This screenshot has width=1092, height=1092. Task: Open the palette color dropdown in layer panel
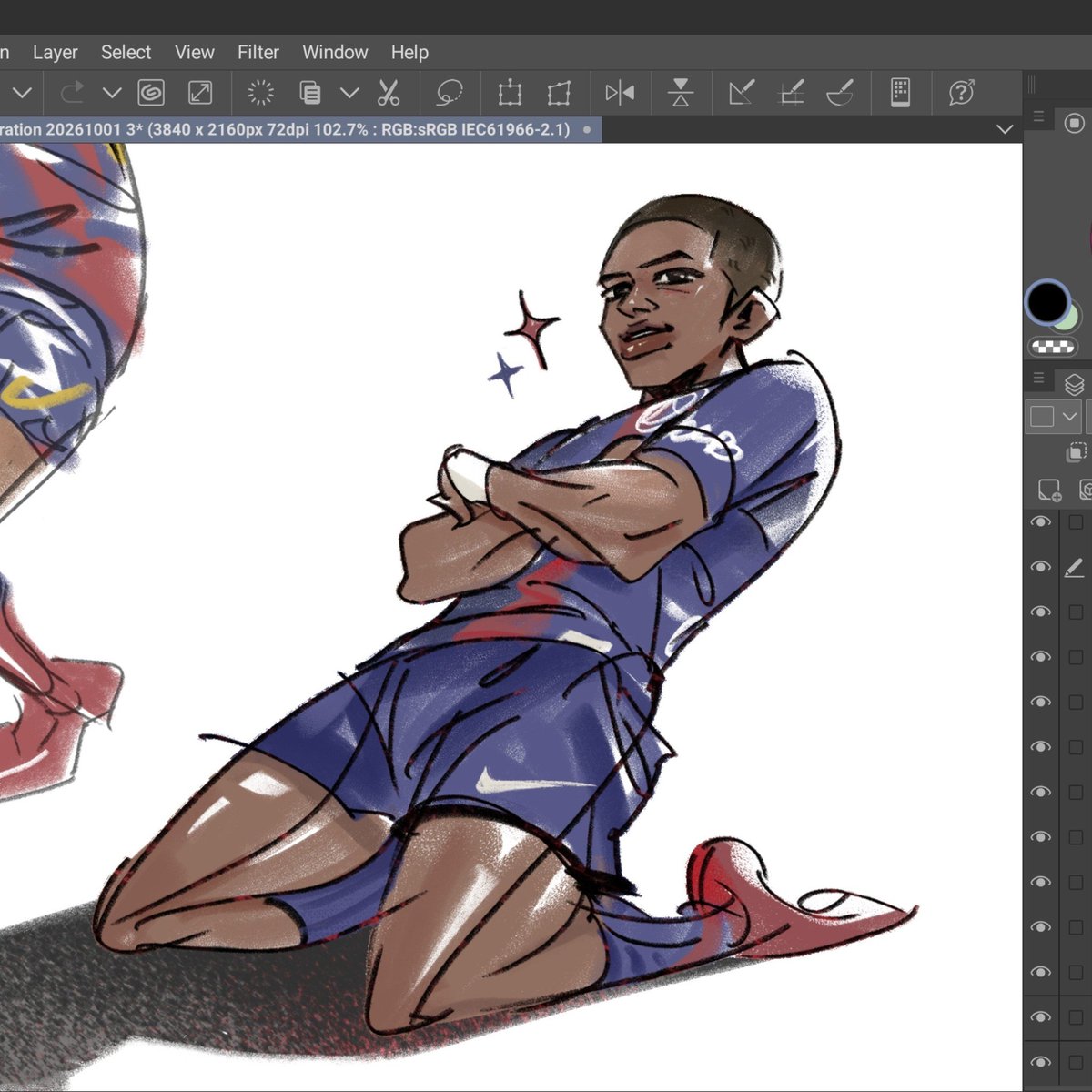[x=1052, y=417]
